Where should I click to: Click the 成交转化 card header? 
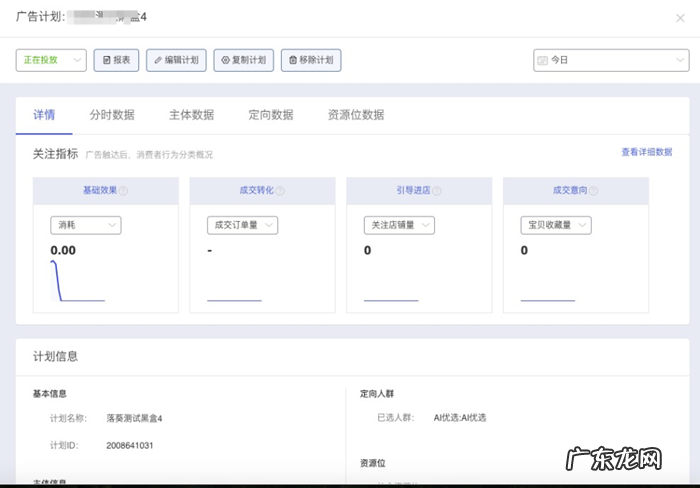point(262,191)
